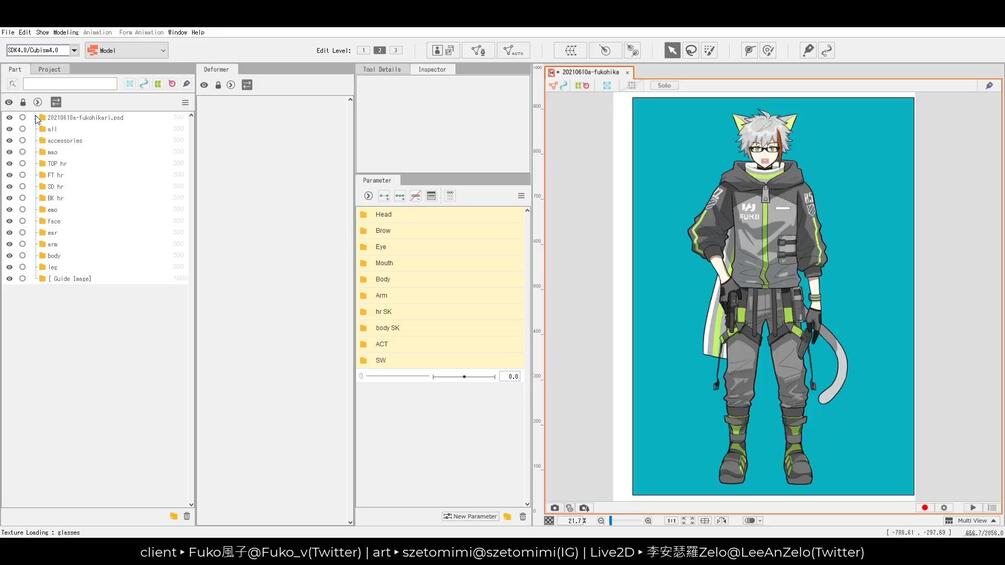Click new parameter group folder icon
The height and width of the screenshot is (565, 1005).
(x=507, y=516)
